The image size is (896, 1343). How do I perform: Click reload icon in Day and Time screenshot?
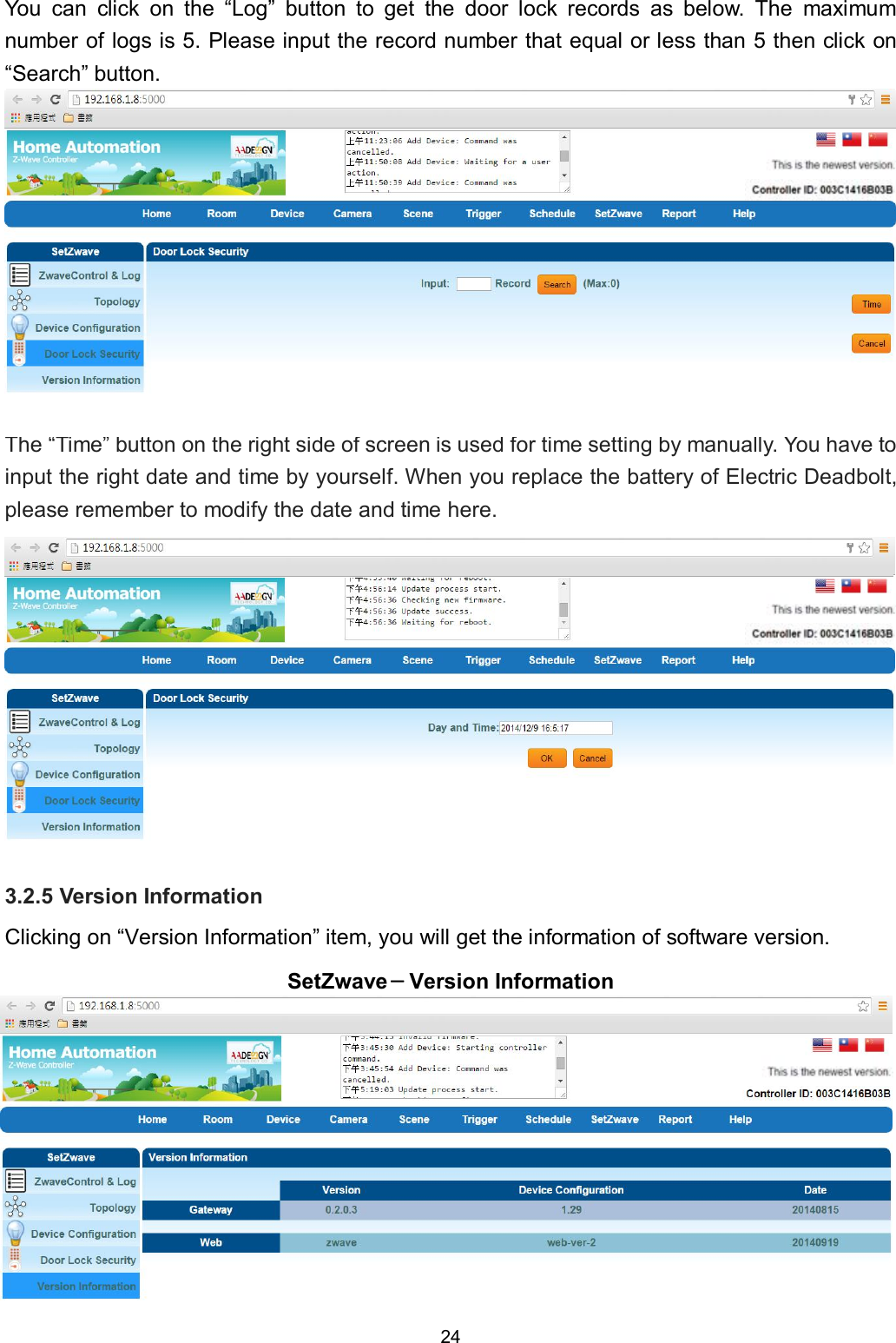pyautogui.click(x=54, y=548)
